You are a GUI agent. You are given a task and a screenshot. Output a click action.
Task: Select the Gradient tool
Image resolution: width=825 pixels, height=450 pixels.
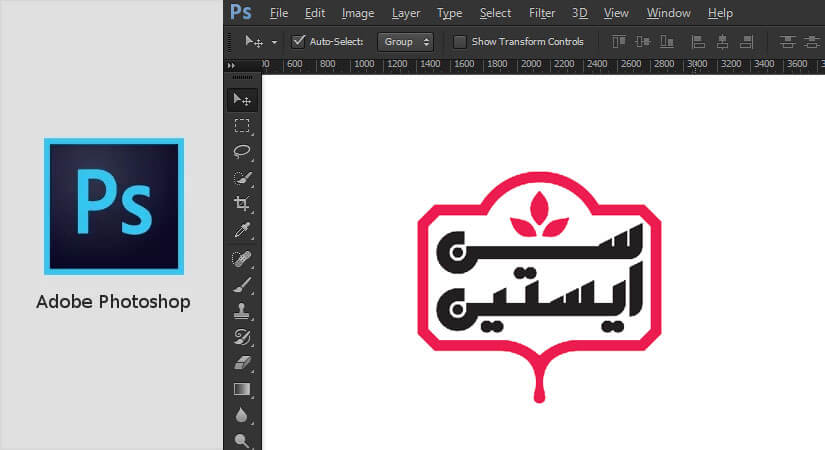coord(242,389)
